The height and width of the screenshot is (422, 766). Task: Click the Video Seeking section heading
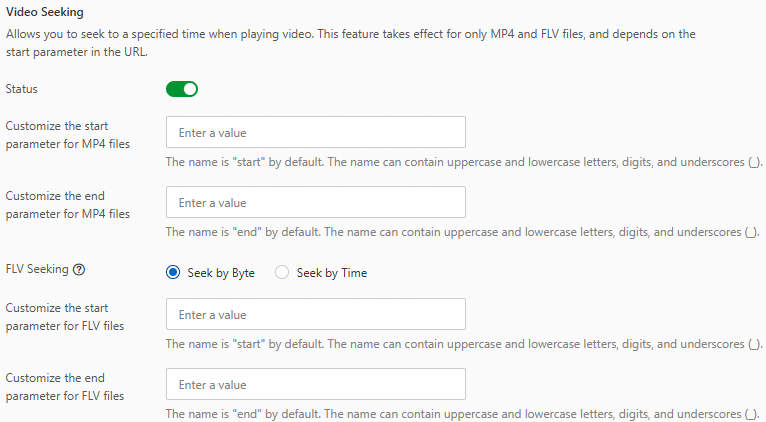point(45,12)
